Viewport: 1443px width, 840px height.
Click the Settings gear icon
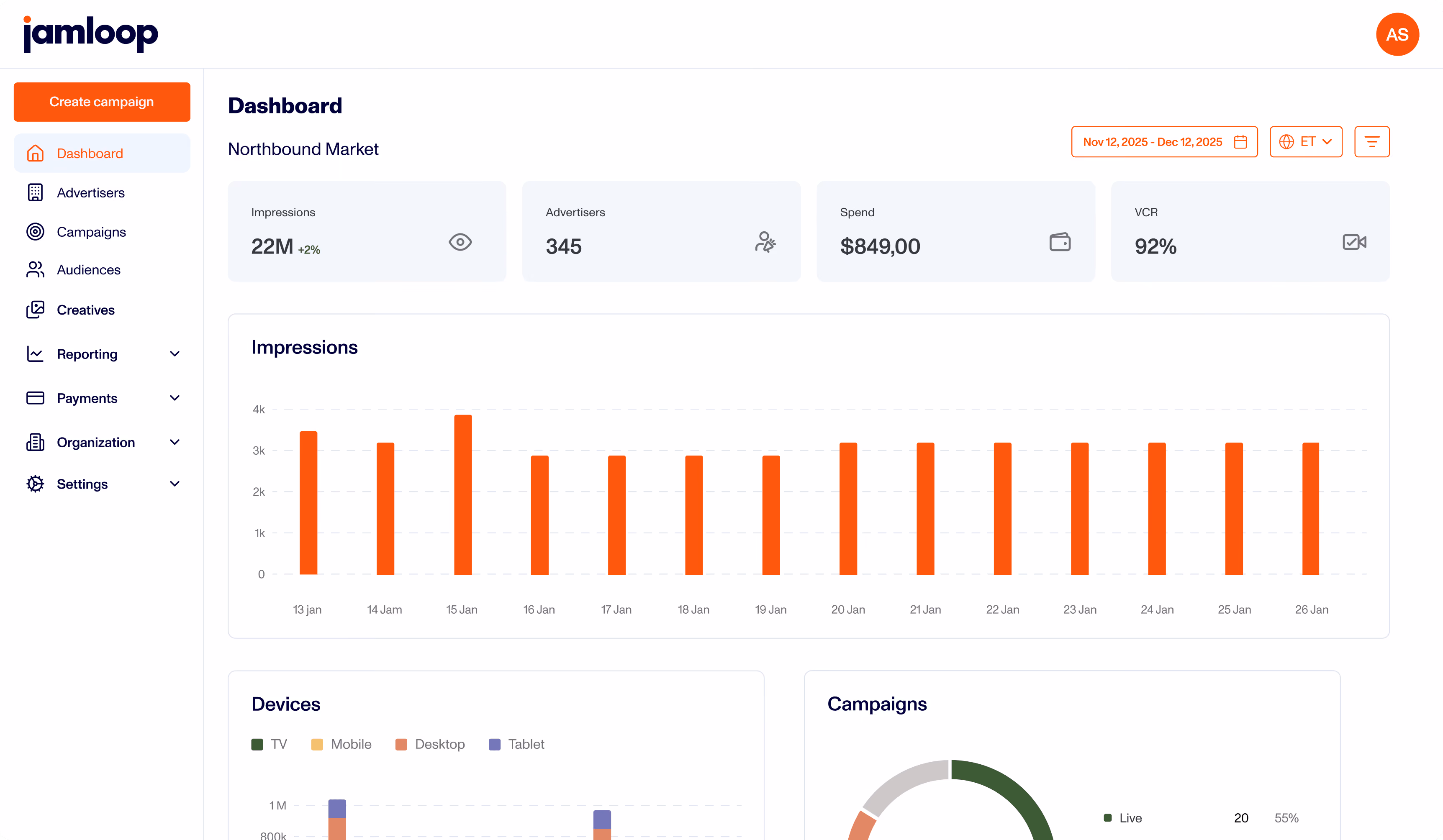(36, 484)
